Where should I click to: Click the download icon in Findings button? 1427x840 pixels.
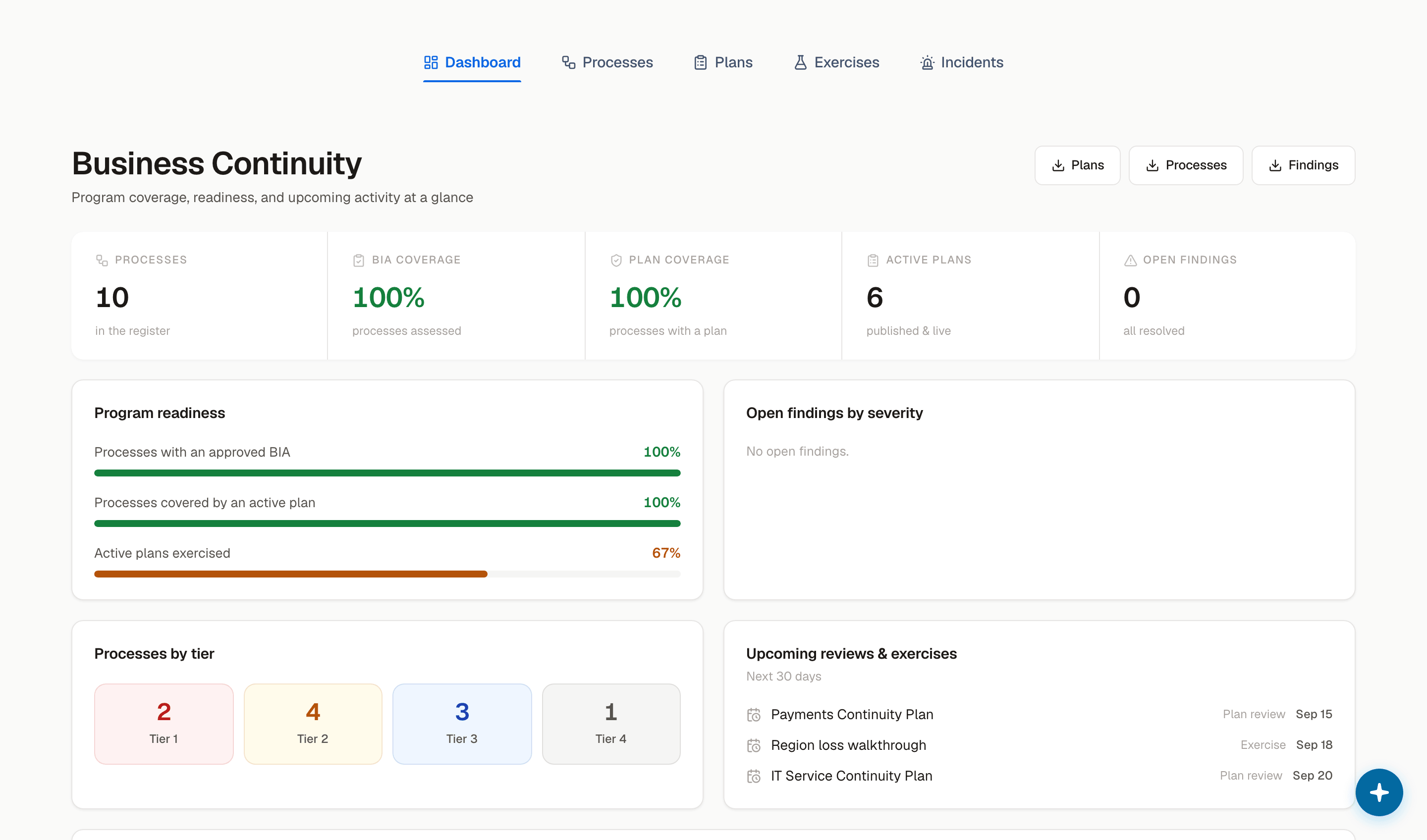tap(1275, 165)
